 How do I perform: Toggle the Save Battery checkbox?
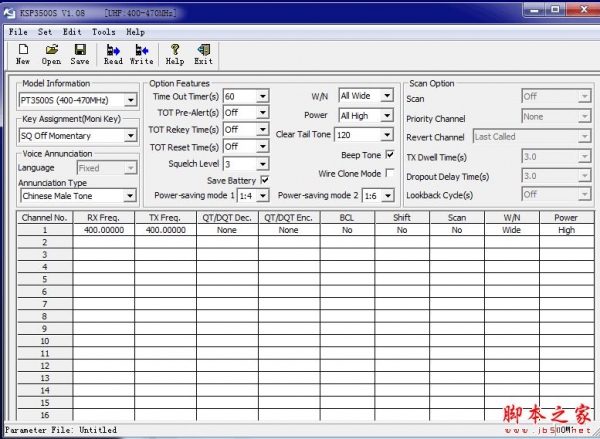[264, 180]
